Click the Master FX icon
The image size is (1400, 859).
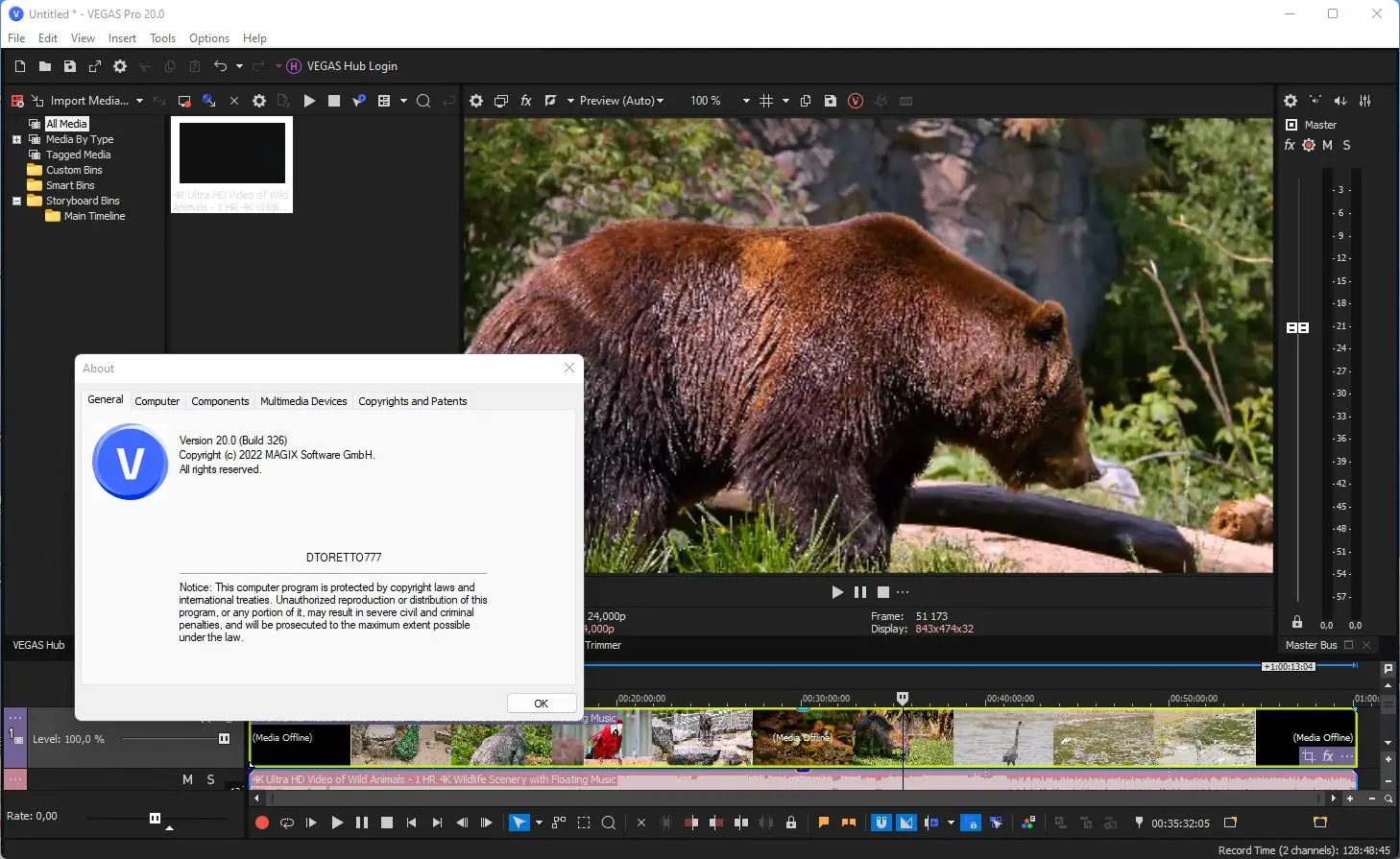point(1290,145)
